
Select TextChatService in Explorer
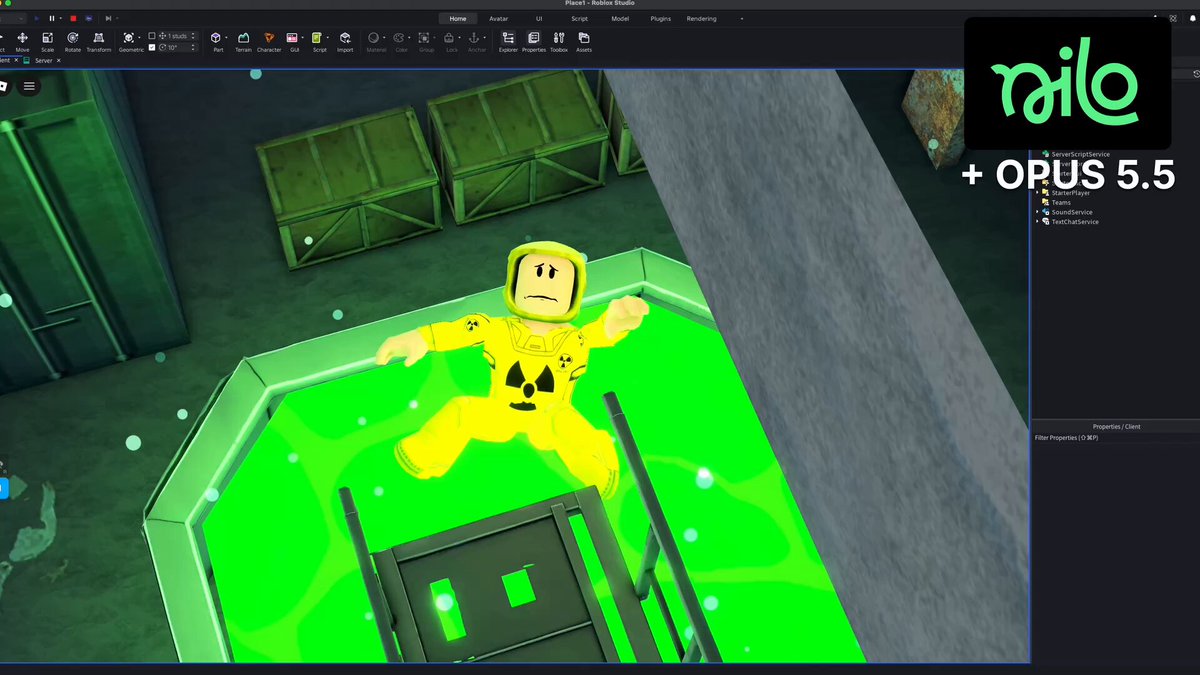(x=1075, y=222)
